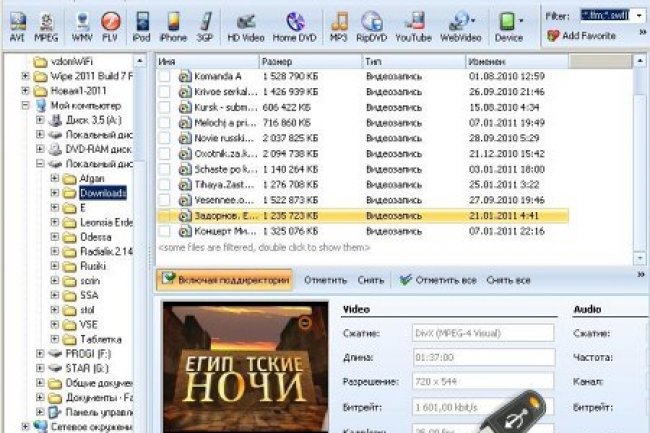Check the box next to Komanda A

(164, 76)
